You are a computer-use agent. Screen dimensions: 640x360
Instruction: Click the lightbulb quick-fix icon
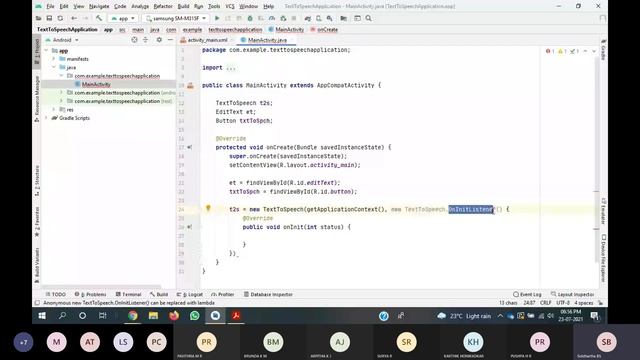pyautogui.click(x=208, y=208)
